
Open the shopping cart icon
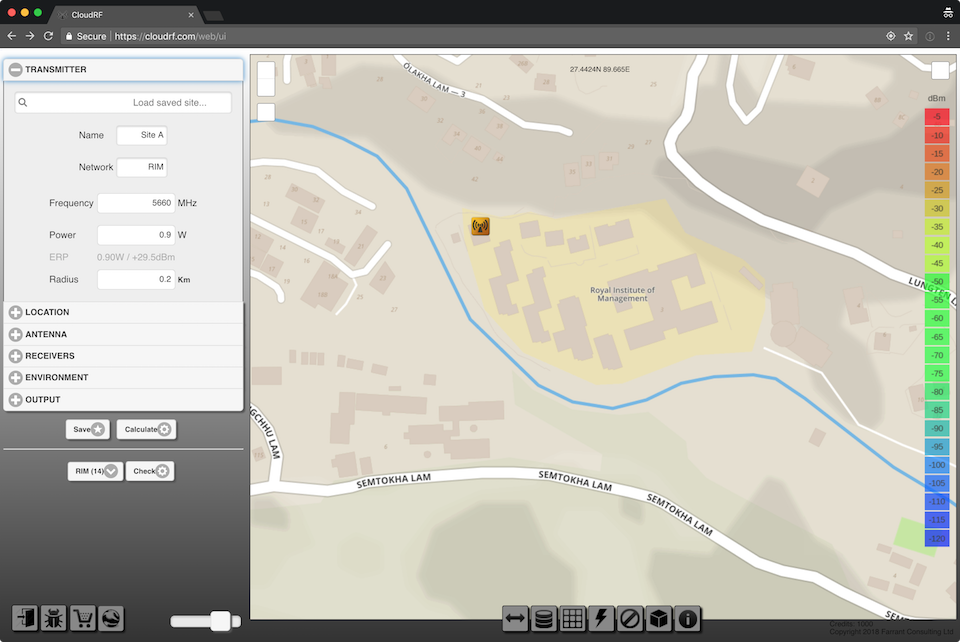tap(83, 618)
